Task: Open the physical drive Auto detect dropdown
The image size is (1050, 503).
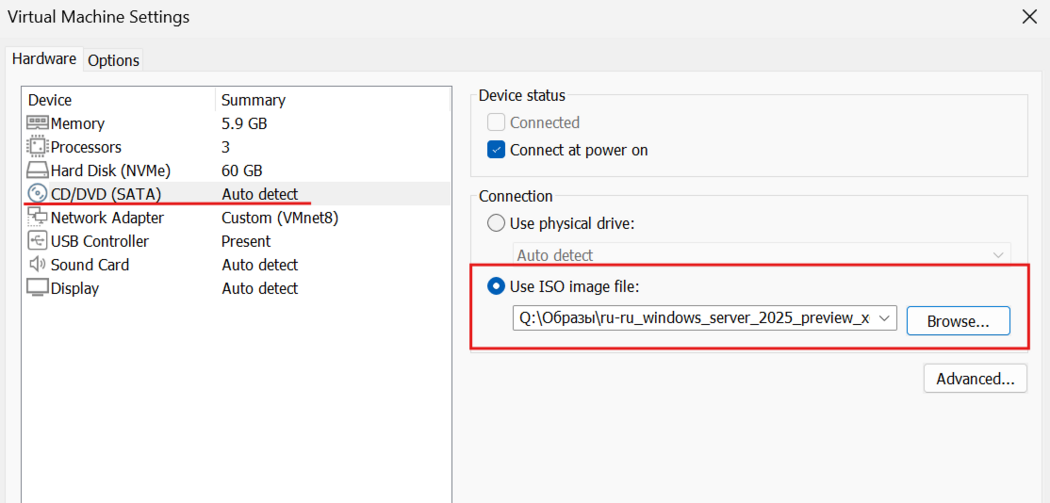Action: [997, 255]
